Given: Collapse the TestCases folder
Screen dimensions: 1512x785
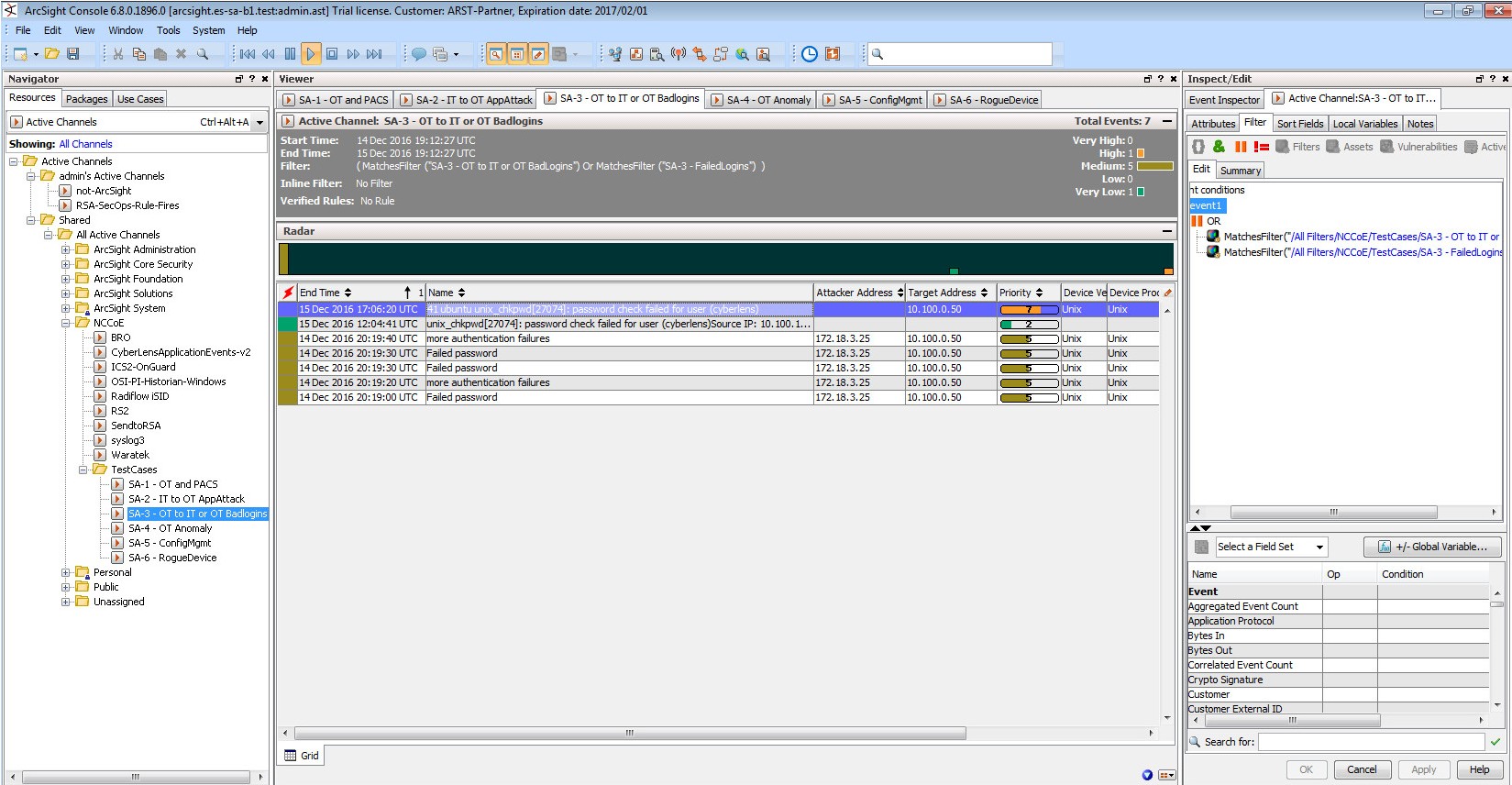Looking at the screenshot, I should point(83,470).
